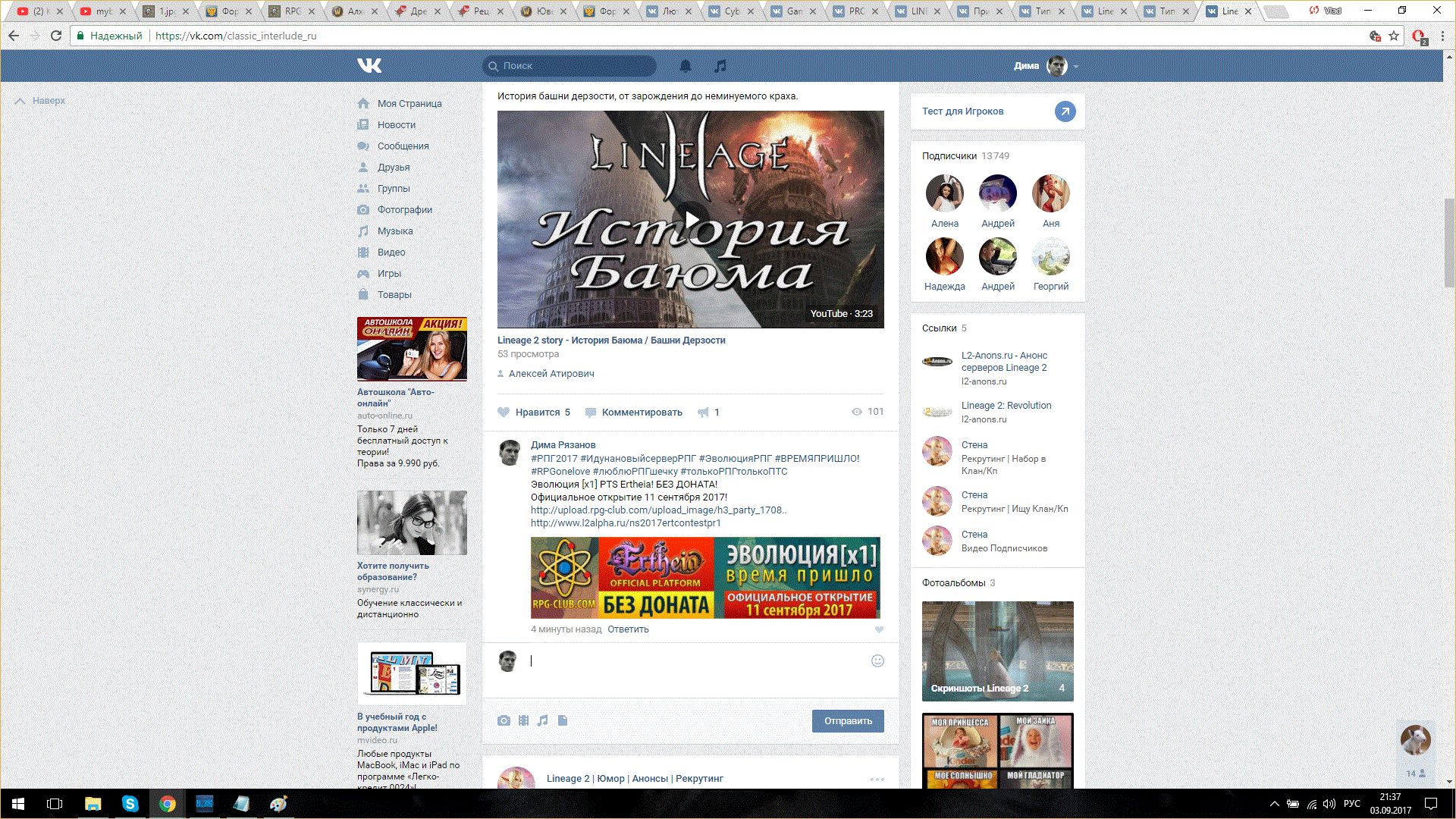
Task: Click the Друзья person icon
Action: (x=363, y=167)
